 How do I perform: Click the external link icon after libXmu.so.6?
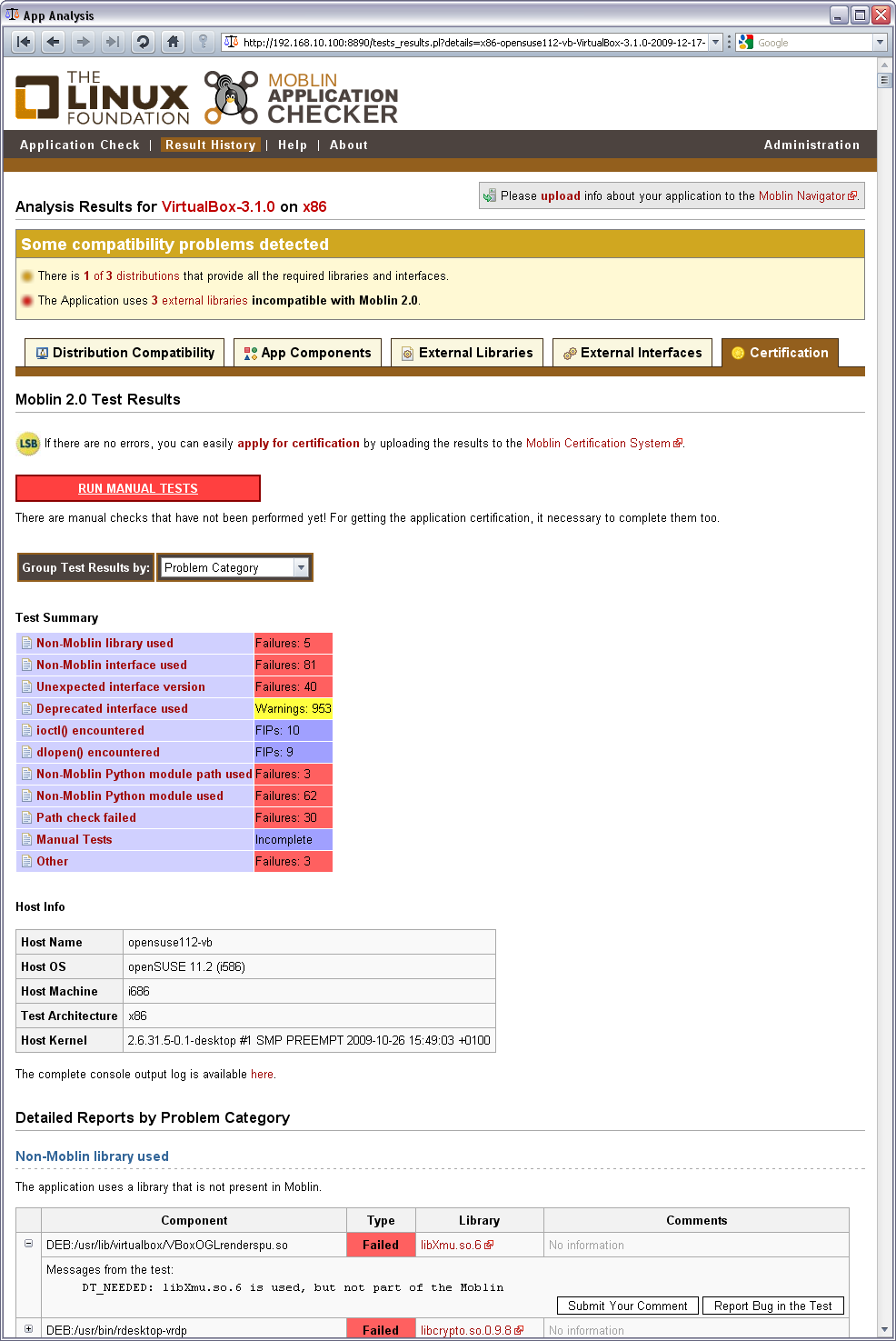[x=489, y=1246]
